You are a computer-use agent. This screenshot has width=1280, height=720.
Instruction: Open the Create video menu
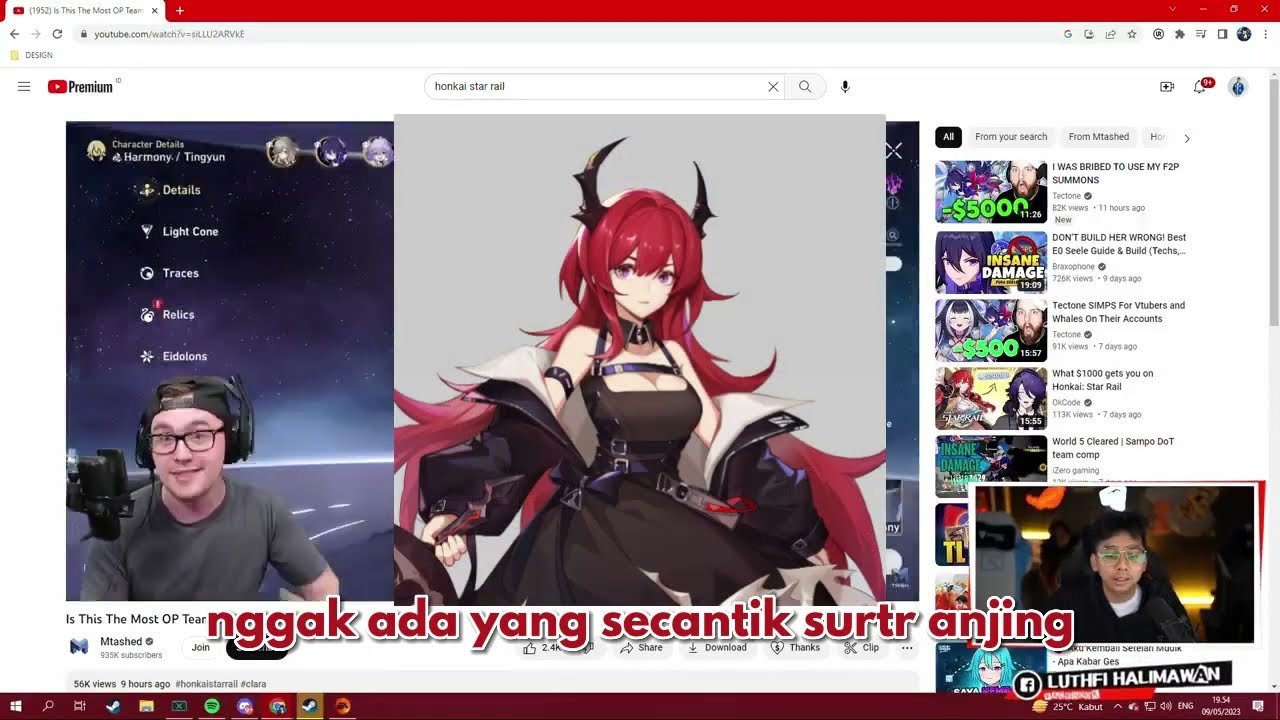1167,87
